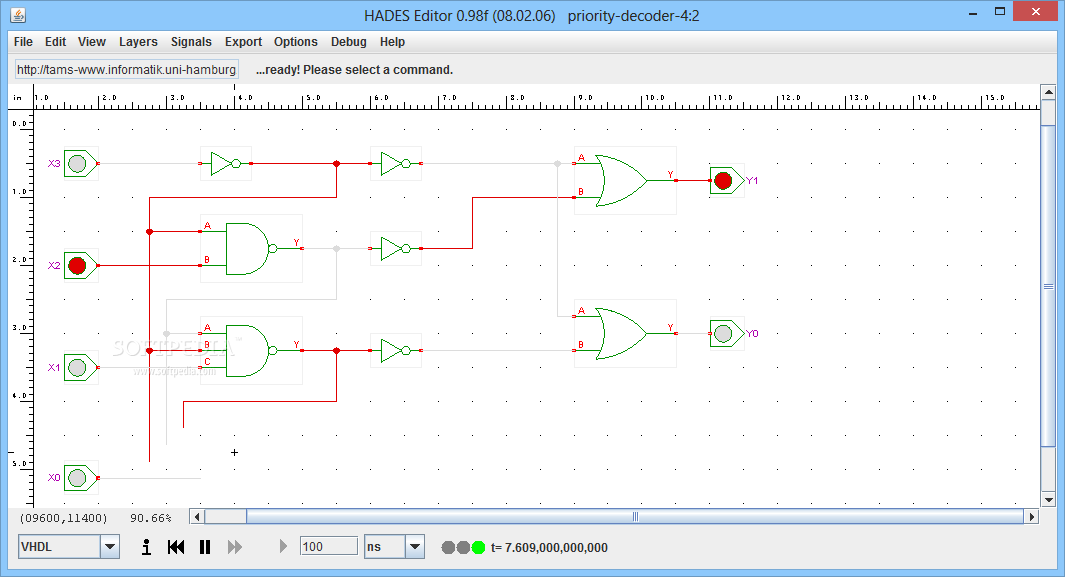1065x577 pixels.
Task: Click input B of Y0 OR gate
Action: click(575, 350)
